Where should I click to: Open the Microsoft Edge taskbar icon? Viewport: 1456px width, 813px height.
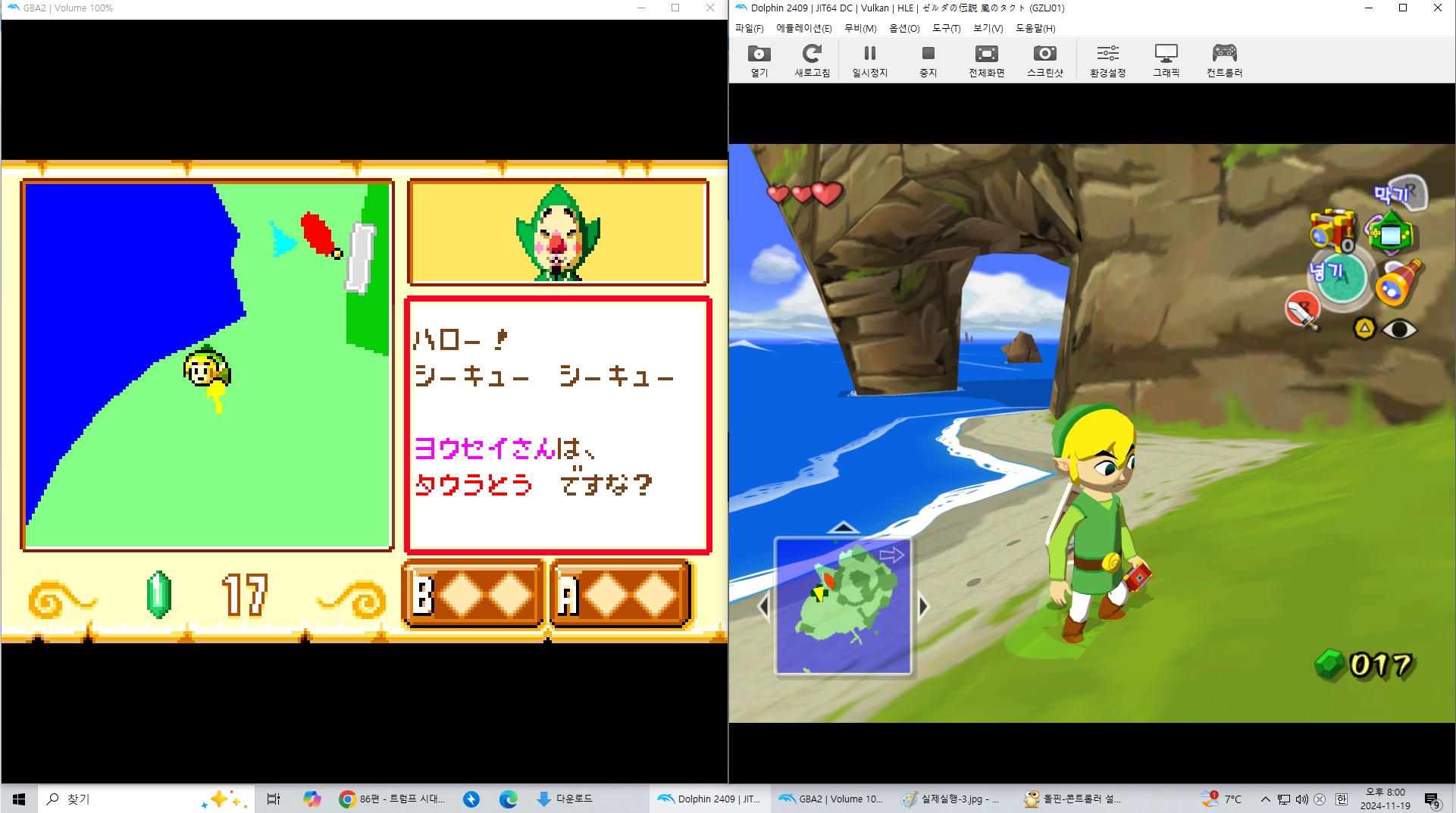click(508, 799)
